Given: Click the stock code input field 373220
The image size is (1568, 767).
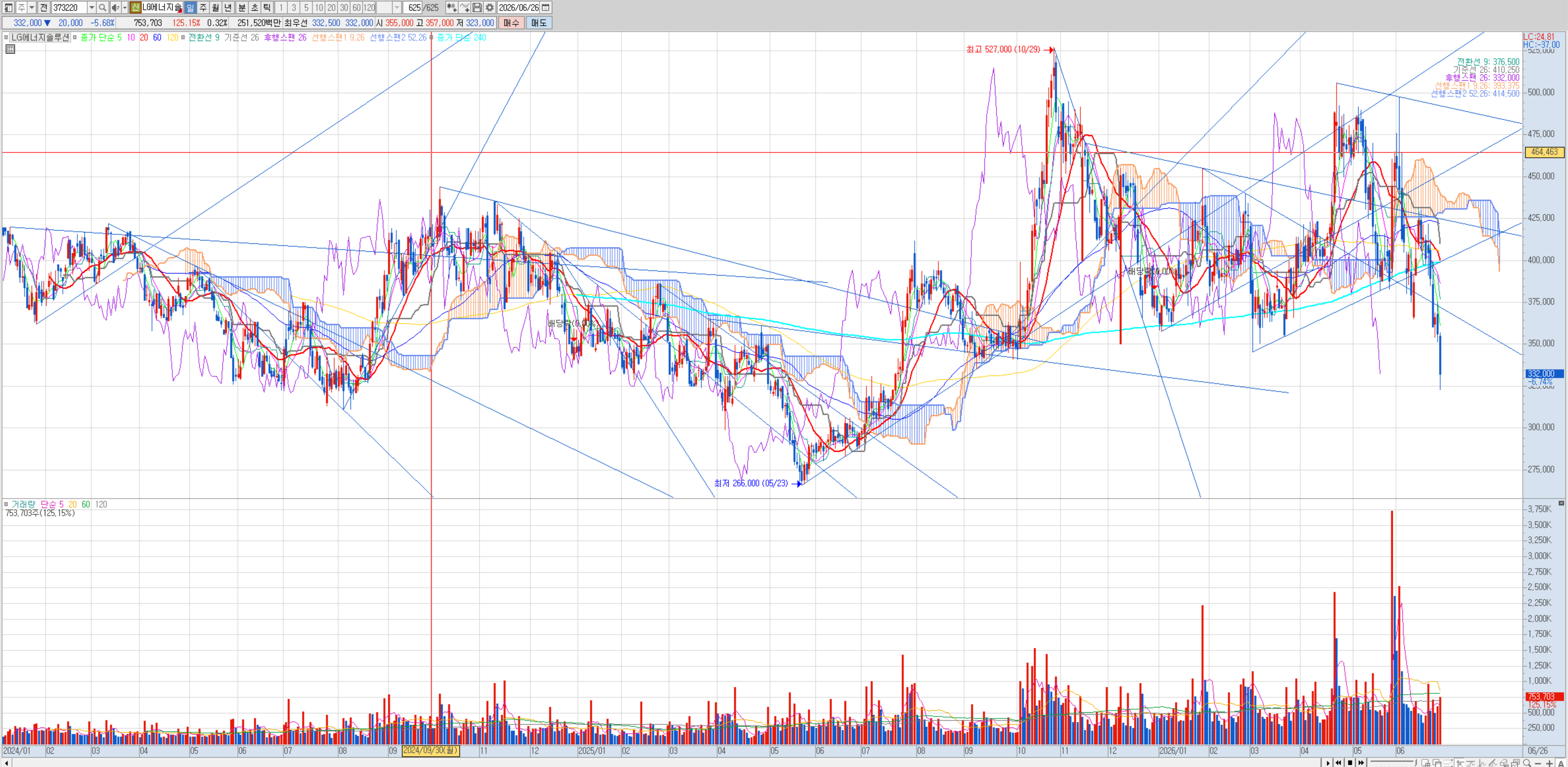Looking at the screenshot, I should click(70, 7).
